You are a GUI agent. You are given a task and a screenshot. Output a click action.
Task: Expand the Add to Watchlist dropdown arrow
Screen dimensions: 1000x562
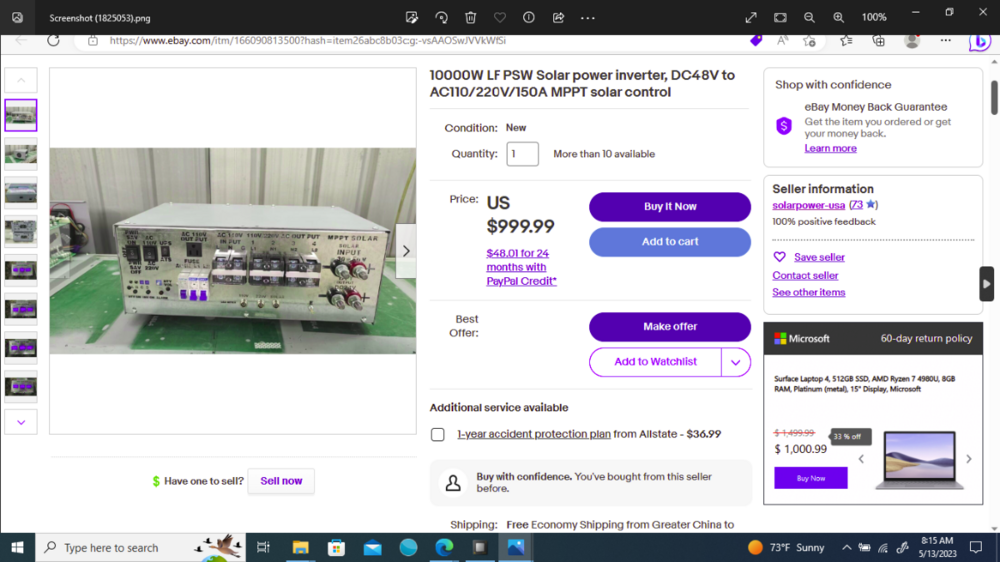735,362
